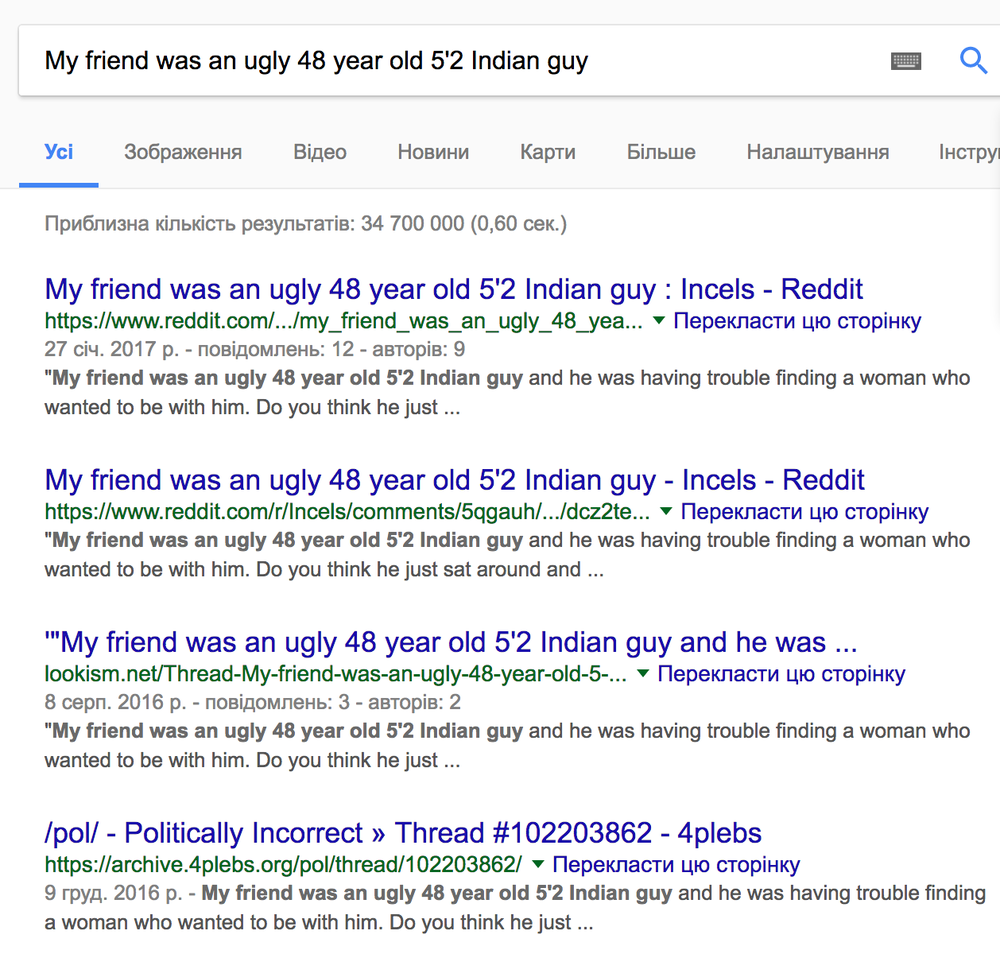Screen dimensions: 1000x954
Task: Open the second Reddit result title link
Action: (455, 480)
